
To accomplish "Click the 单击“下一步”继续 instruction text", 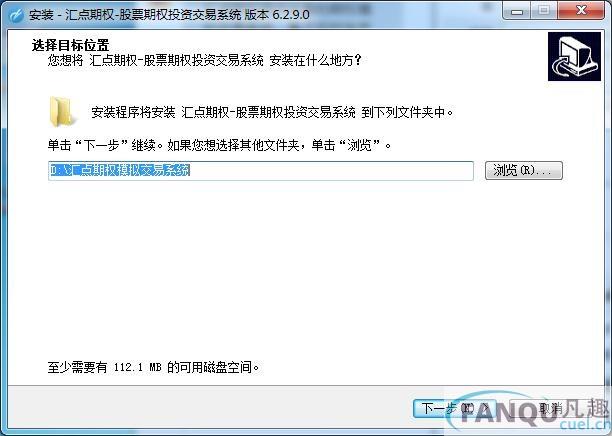I will click(x=219, y=146).
